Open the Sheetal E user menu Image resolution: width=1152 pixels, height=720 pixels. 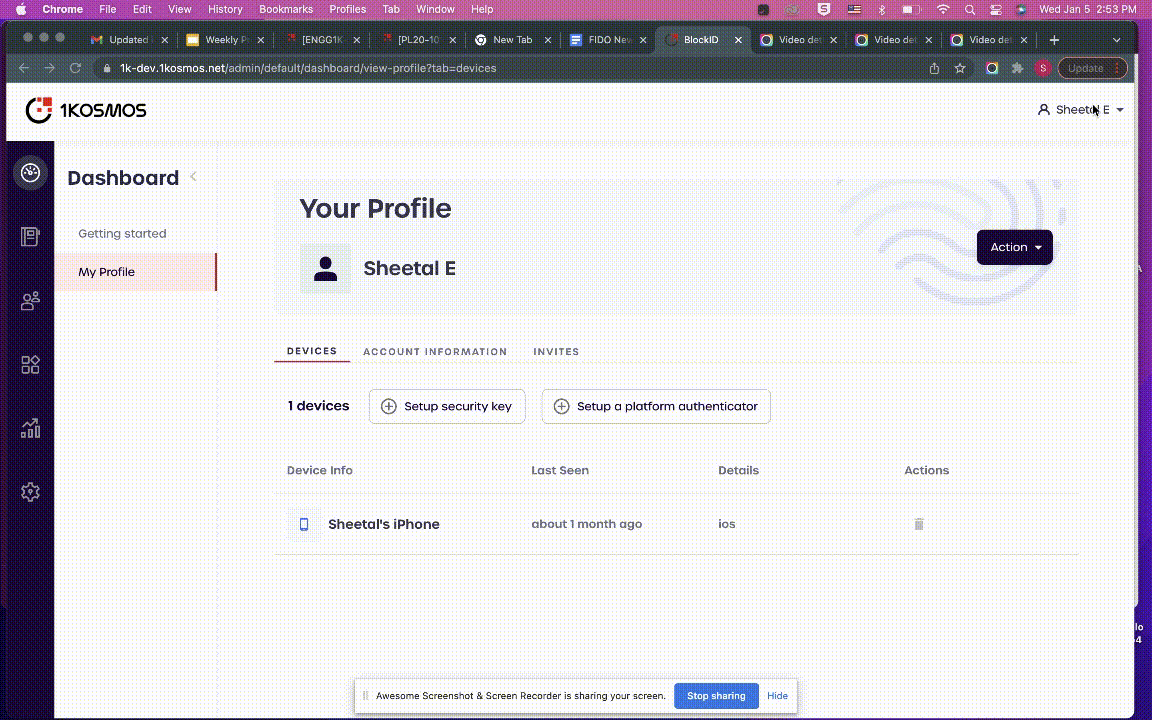1081,110
